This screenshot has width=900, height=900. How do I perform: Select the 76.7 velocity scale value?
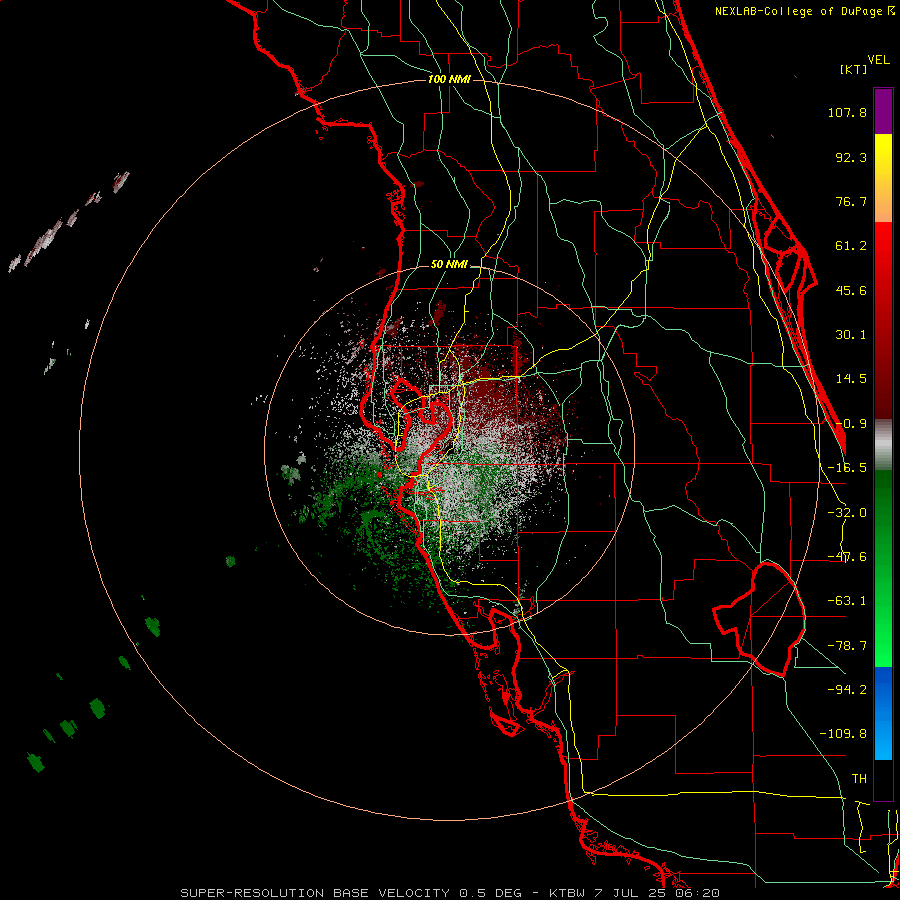(x=851, y=201)
